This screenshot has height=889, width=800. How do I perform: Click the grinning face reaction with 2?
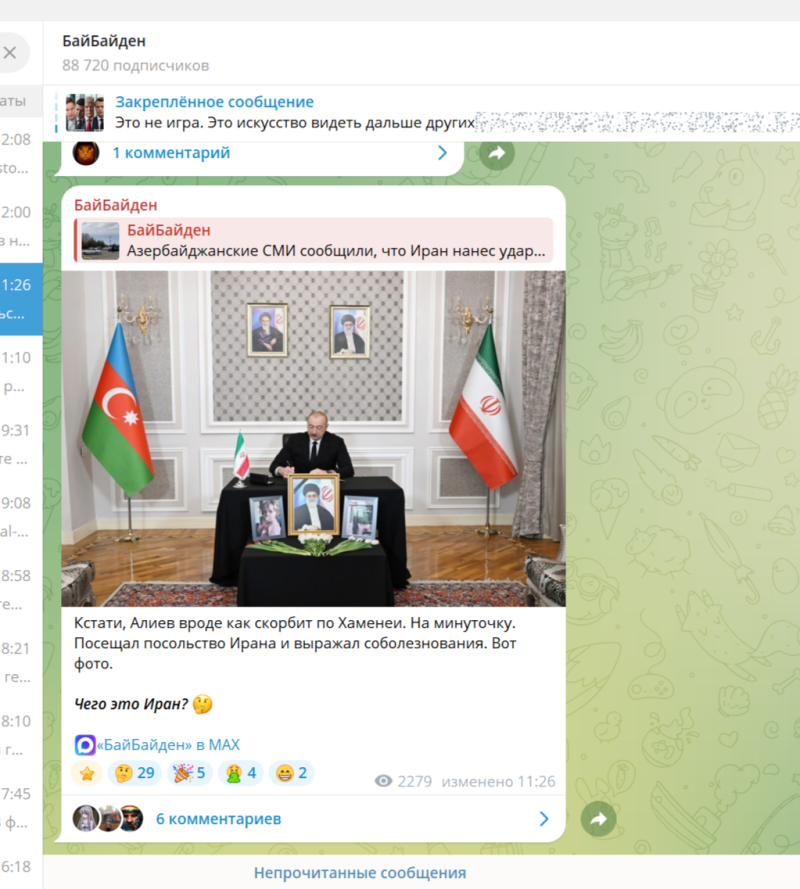[291, 773]
